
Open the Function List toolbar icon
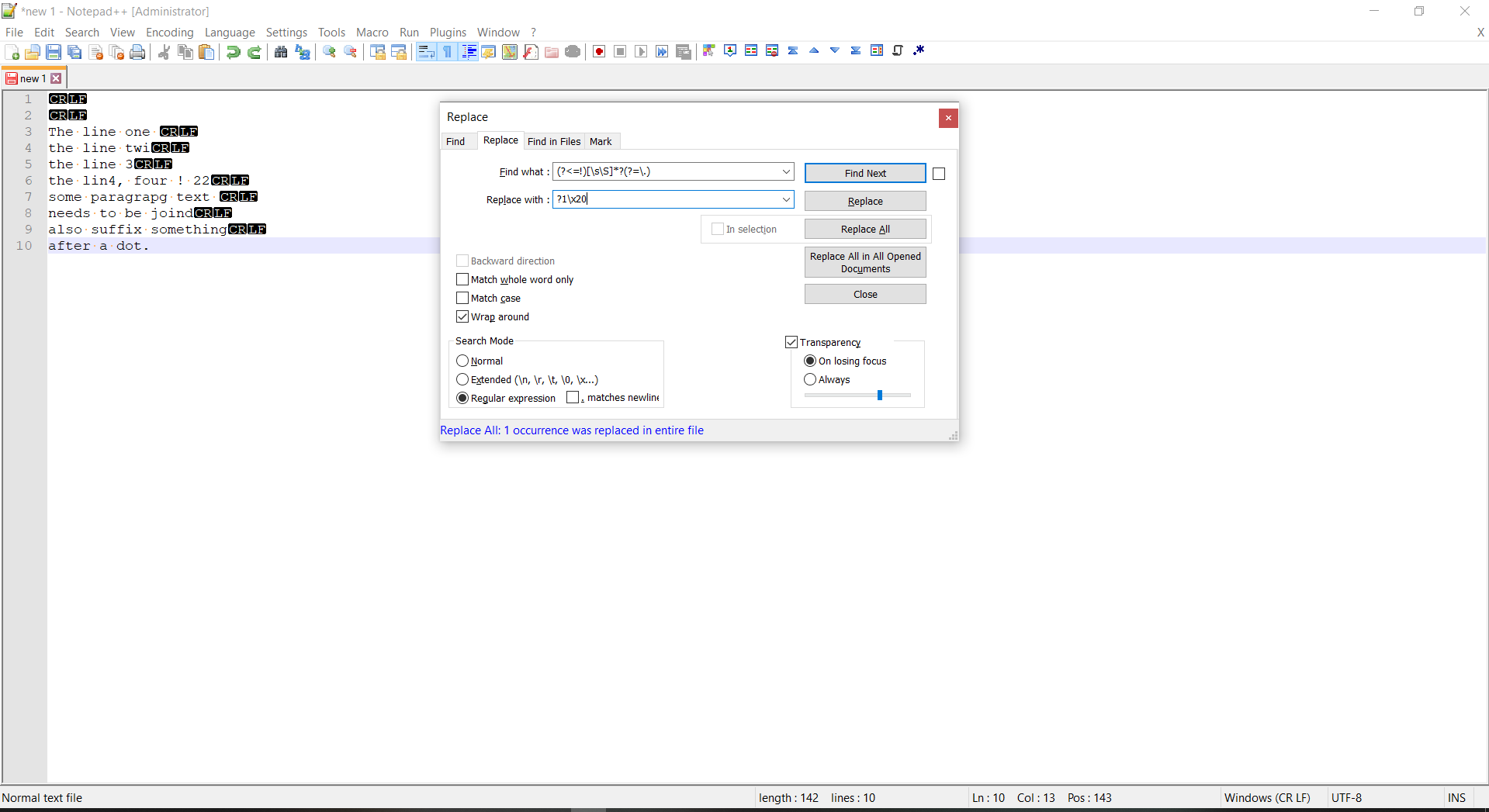coord(530,52)
